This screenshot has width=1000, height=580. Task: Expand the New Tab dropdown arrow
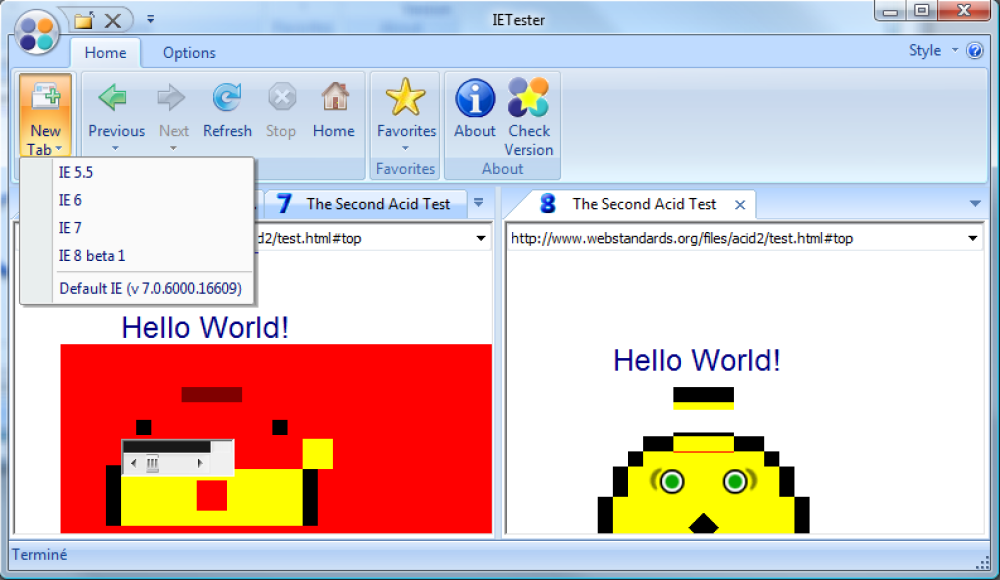56,150
